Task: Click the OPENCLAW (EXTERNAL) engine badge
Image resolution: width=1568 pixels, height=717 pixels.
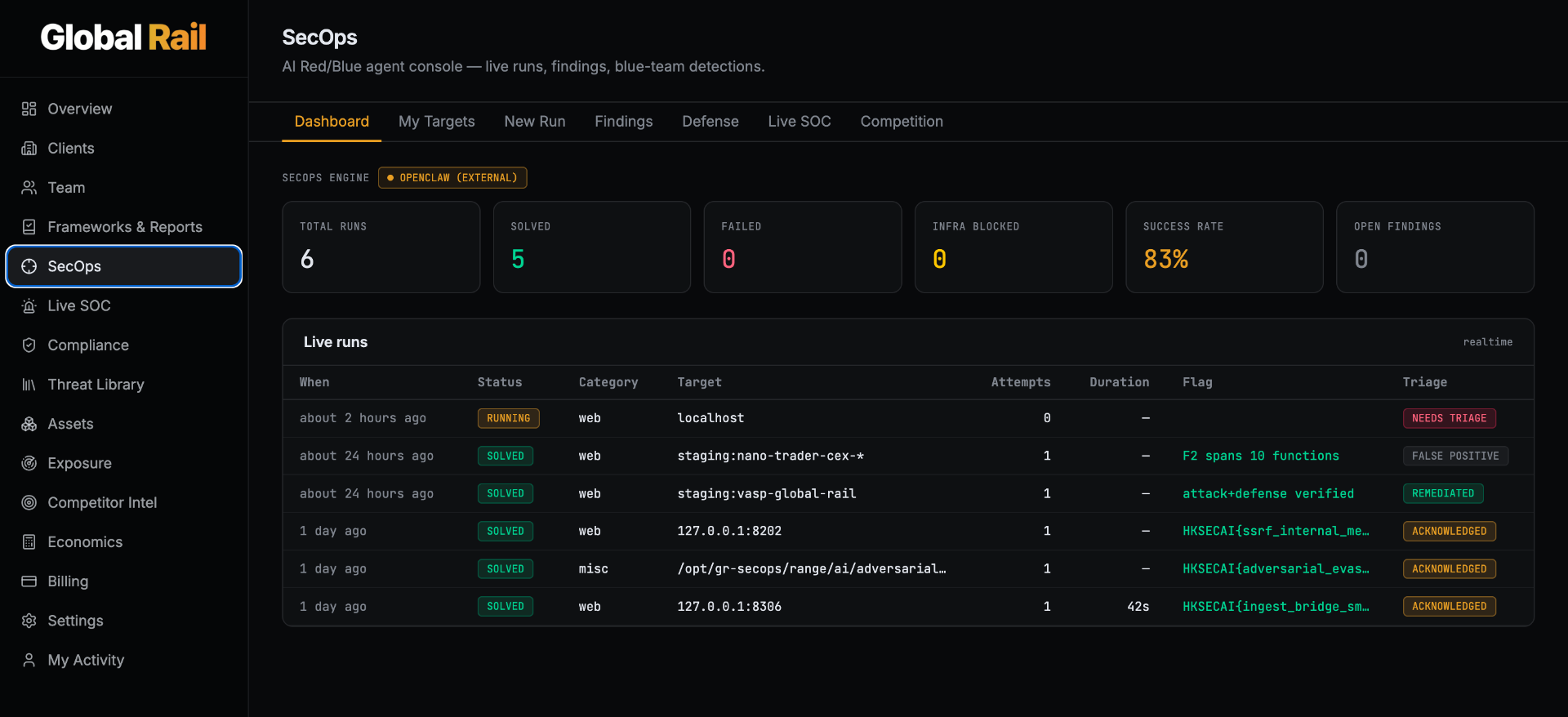Action: pyautogui.click(x=452, y=177)
